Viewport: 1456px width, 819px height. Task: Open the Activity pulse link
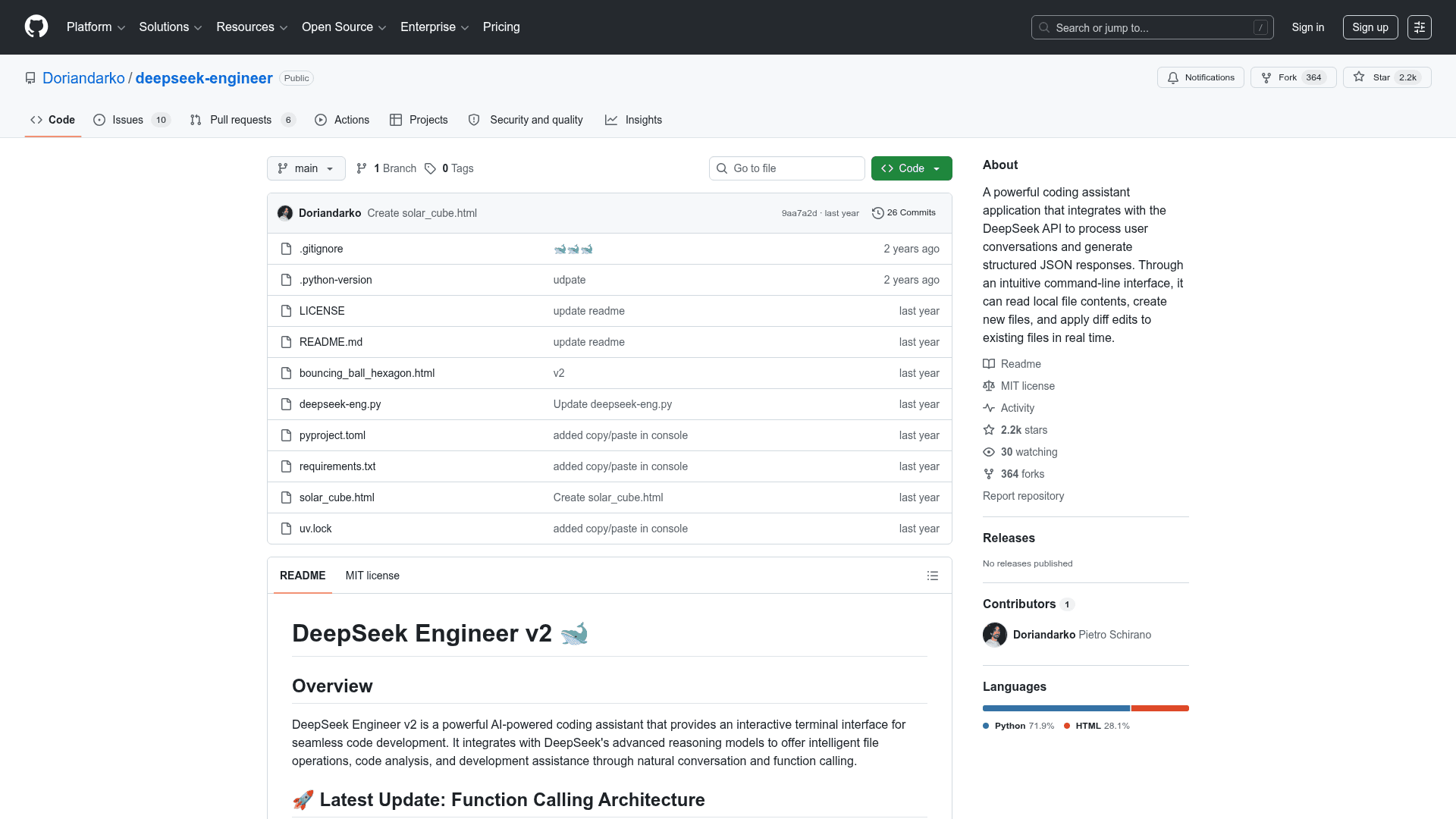click(x=1009, y=408)
